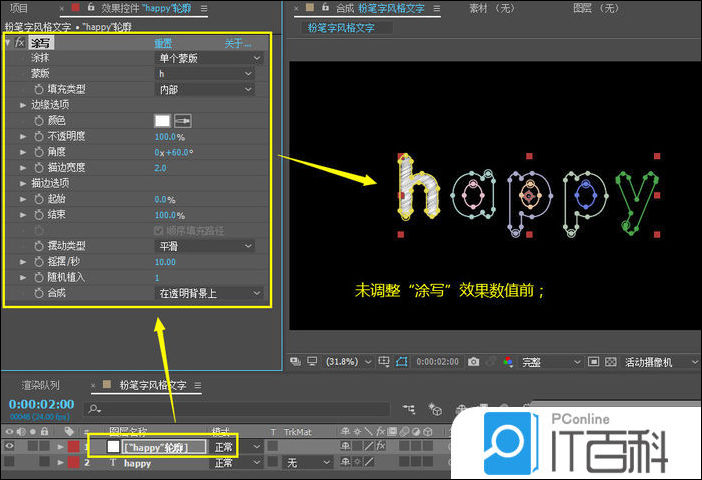Toggle the stopwatch for 不透明度
Viewport: 702px width, 480px height.
pyautogui.click(x=39, y=136)
